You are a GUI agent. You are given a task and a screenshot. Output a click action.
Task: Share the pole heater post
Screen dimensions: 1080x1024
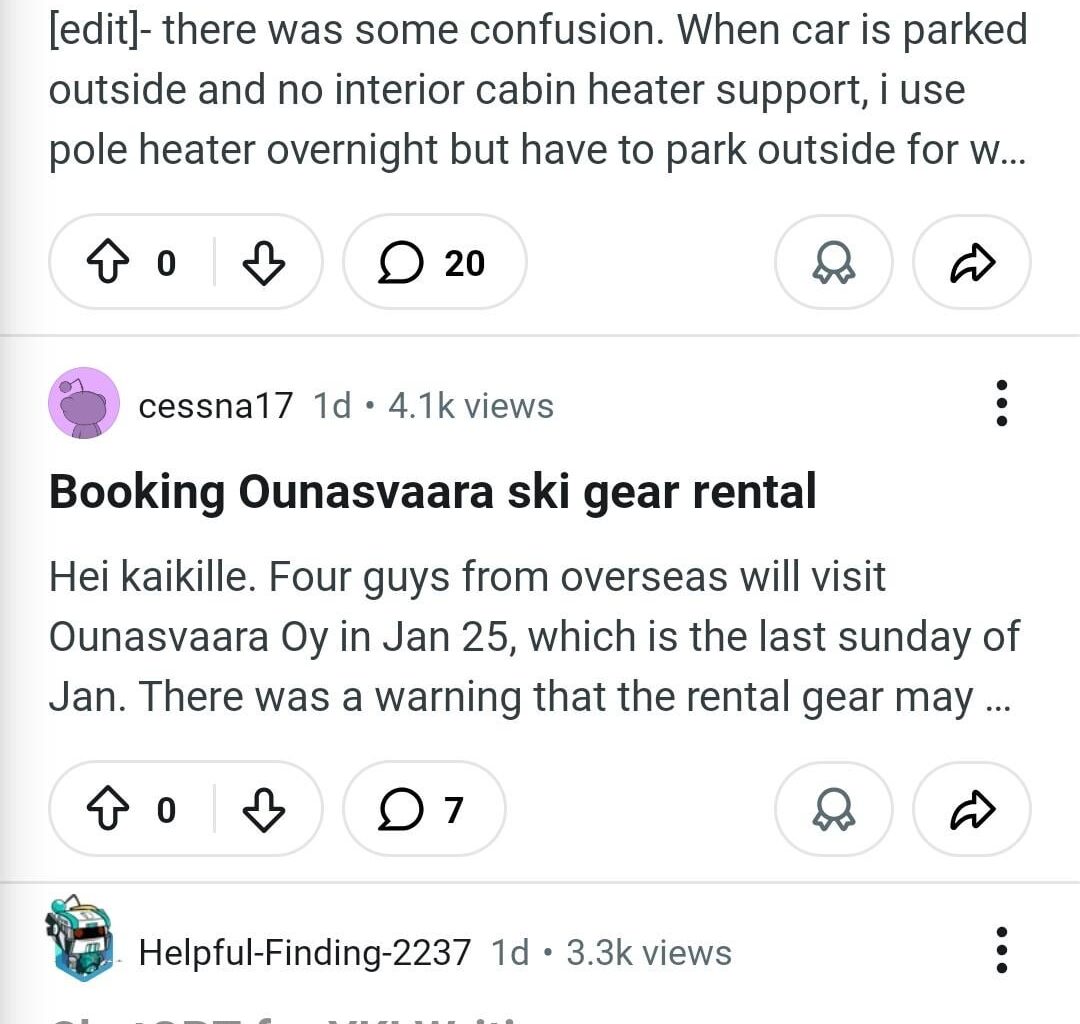click(x=971, y=263)
